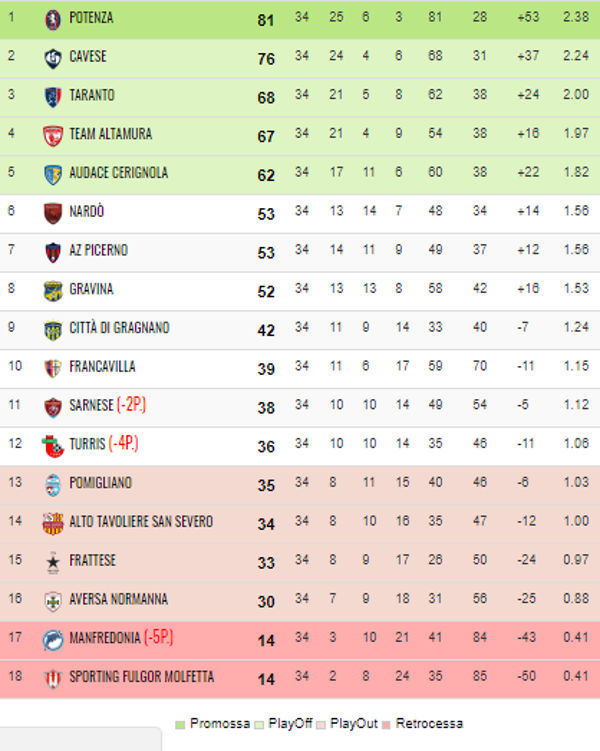Click the Cavese club logo

click(53, 58)
